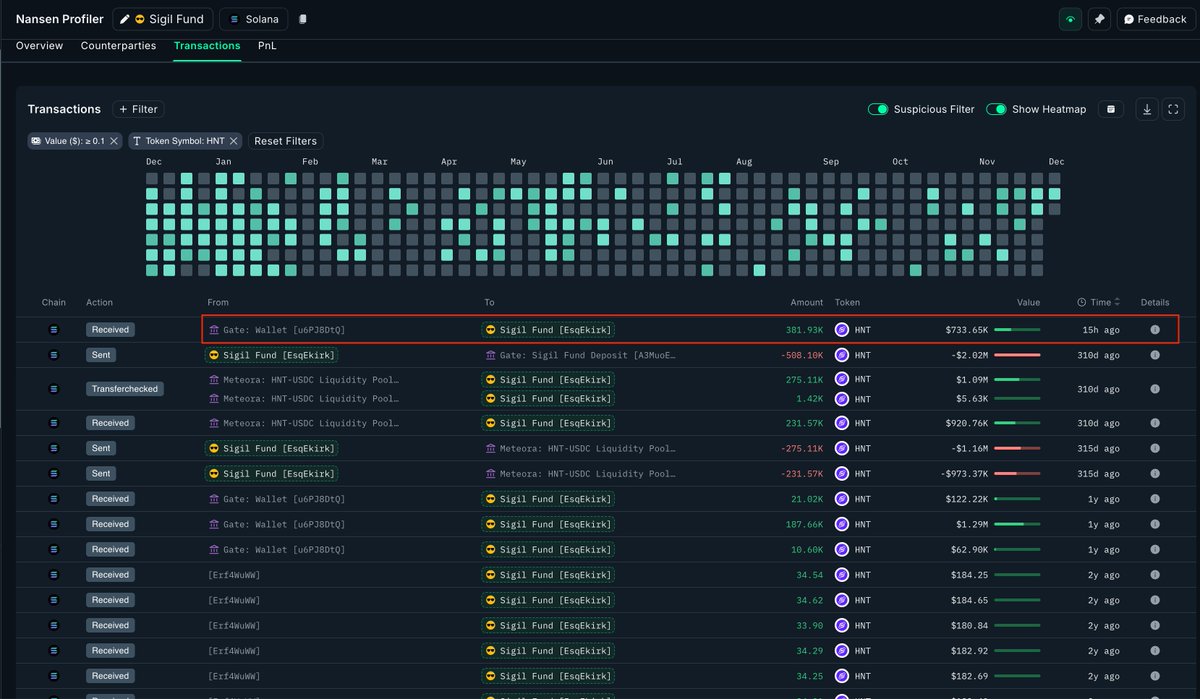Click the Received tag in 381.93K row
This screenshot has height=699, width=1200.
click(x=110, y=330)
